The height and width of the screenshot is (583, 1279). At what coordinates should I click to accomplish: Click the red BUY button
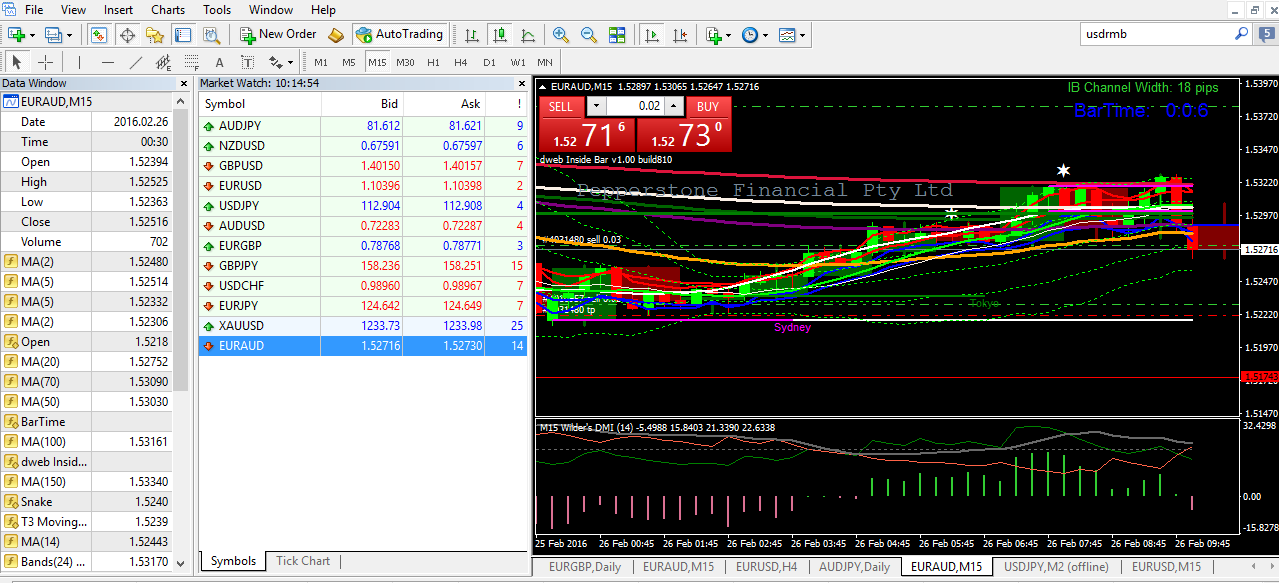click(708, 106)
